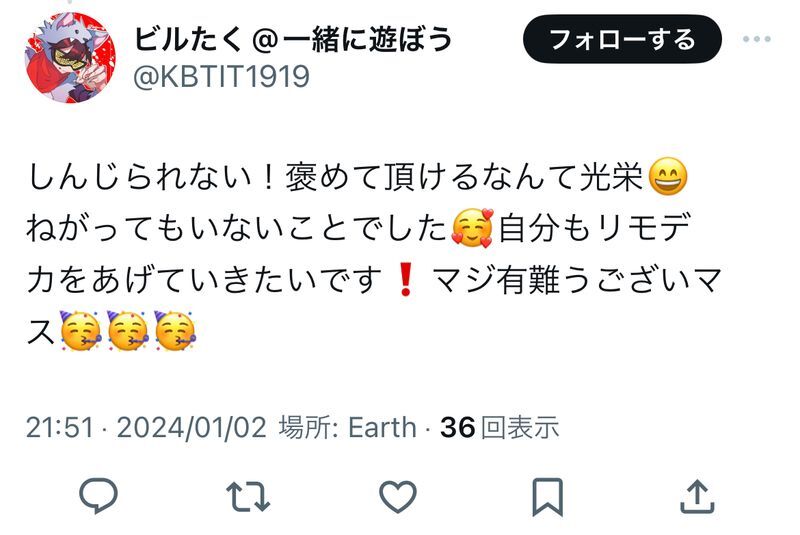Viewport: 800px width, 535px height.
Task: Click the 場所: Earth location text
Action: [x=347, y=427]
